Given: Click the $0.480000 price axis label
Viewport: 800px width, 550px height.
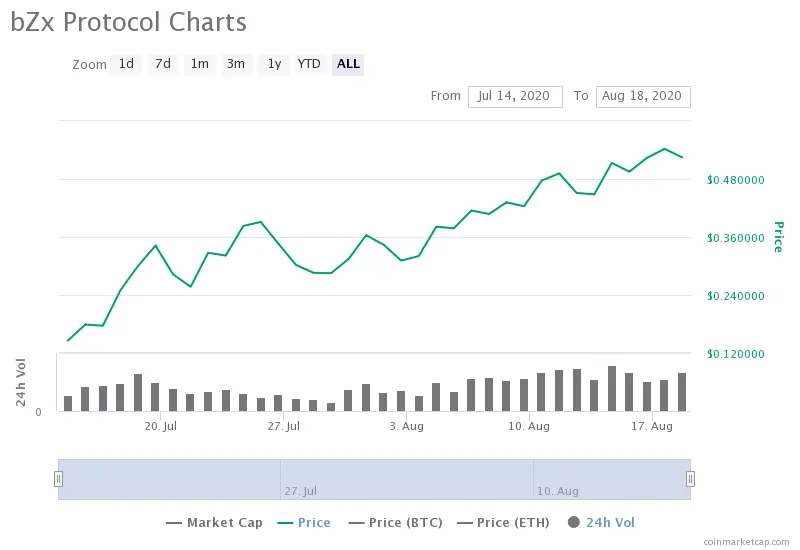Looking at the screenshot, I should (x=736, y=180).
